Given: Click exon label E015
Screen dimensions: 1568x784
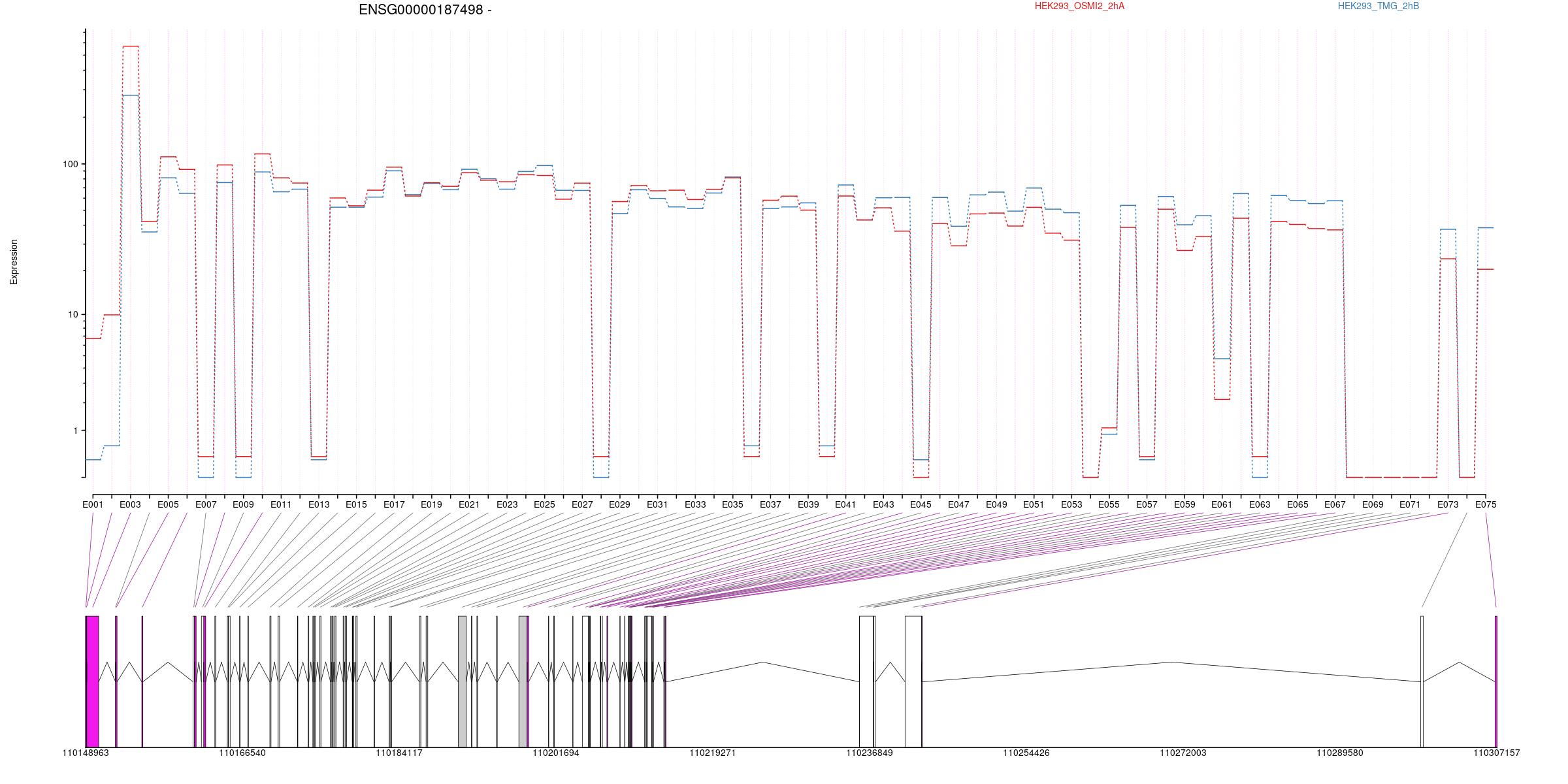Looking at the screenshot, I should [x=356, y=504].
